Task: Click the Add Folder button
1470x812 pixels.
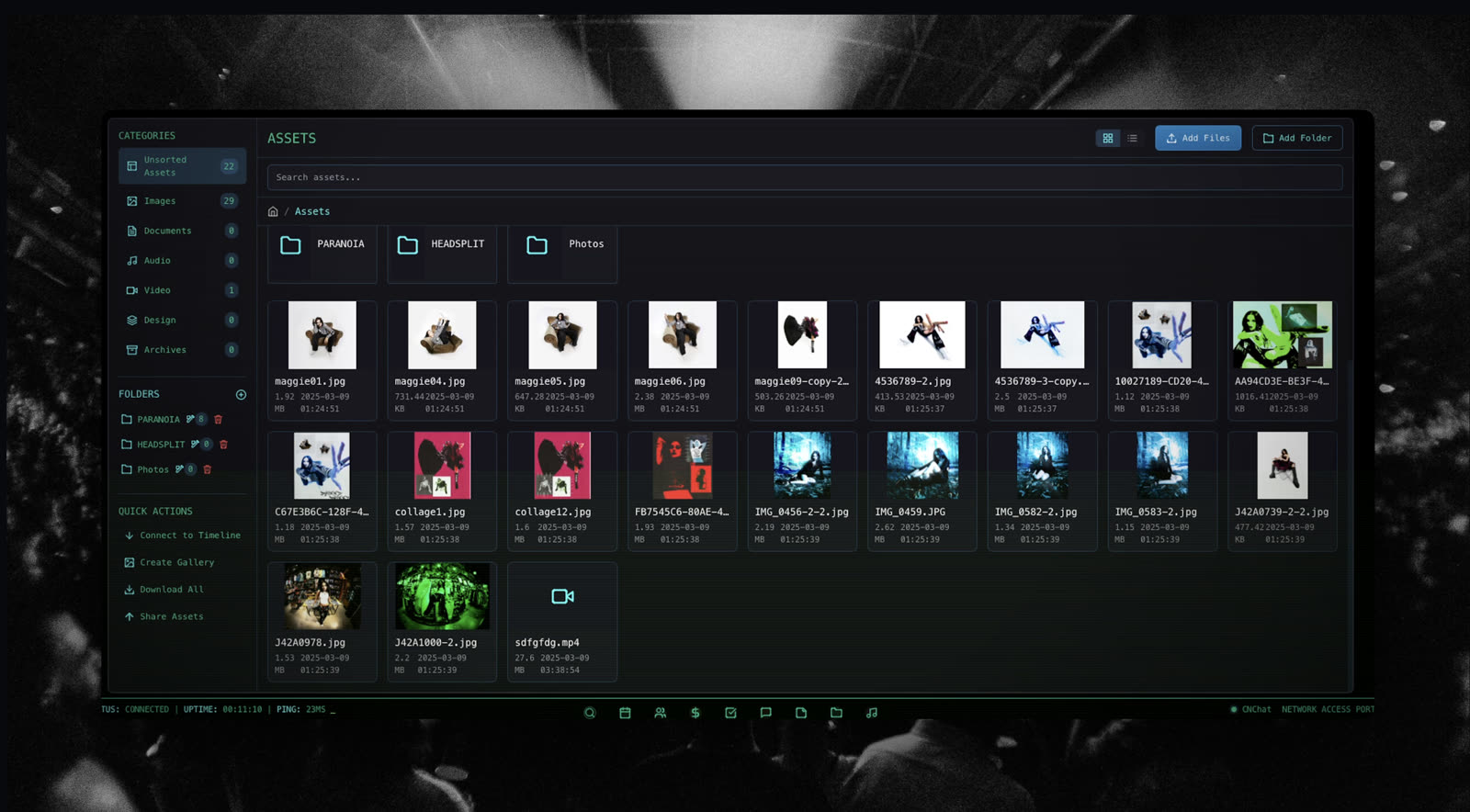Action: point(1297,138)
